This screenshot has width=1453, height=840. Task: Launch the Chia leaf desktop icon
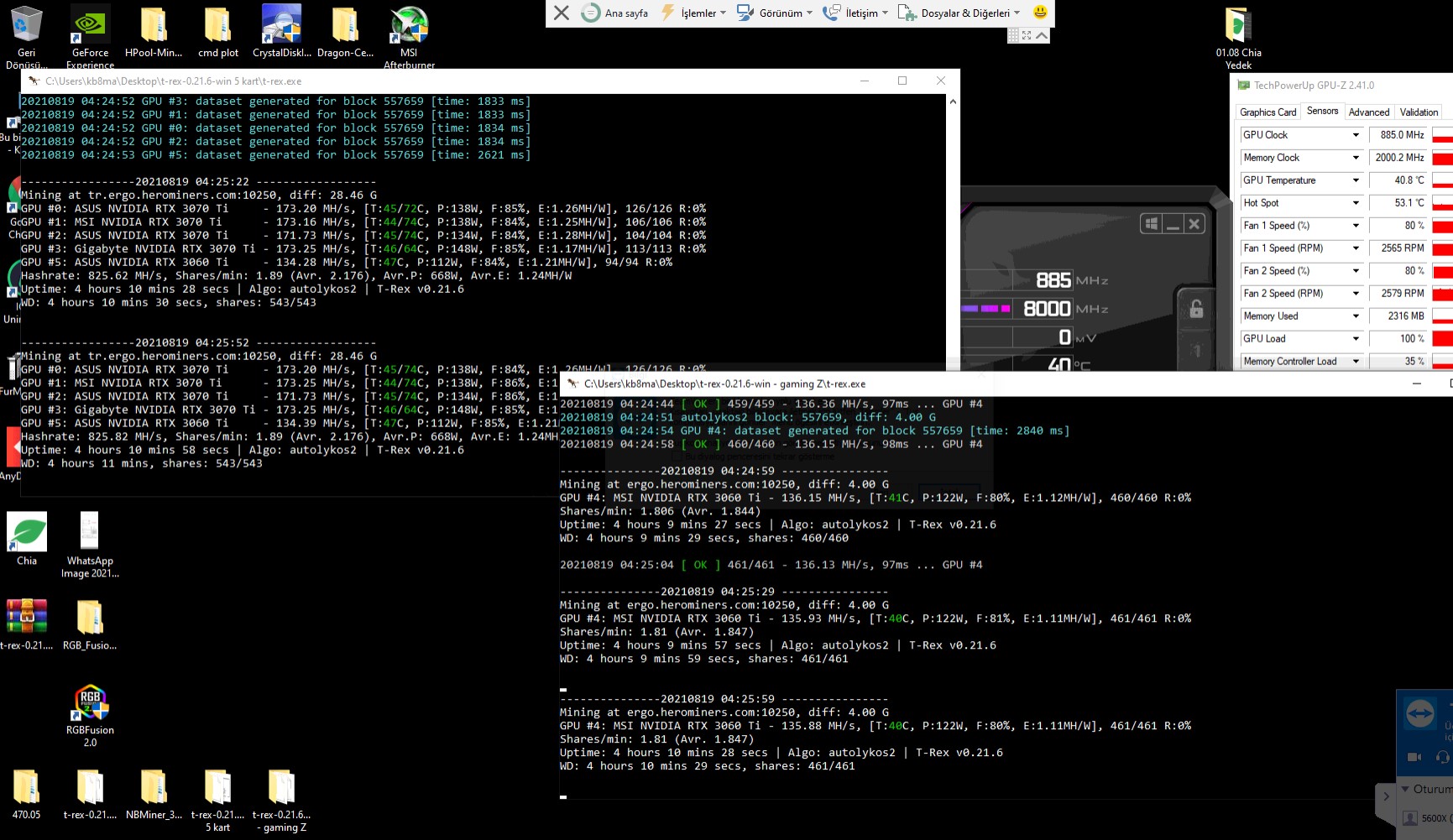point(27,539)
